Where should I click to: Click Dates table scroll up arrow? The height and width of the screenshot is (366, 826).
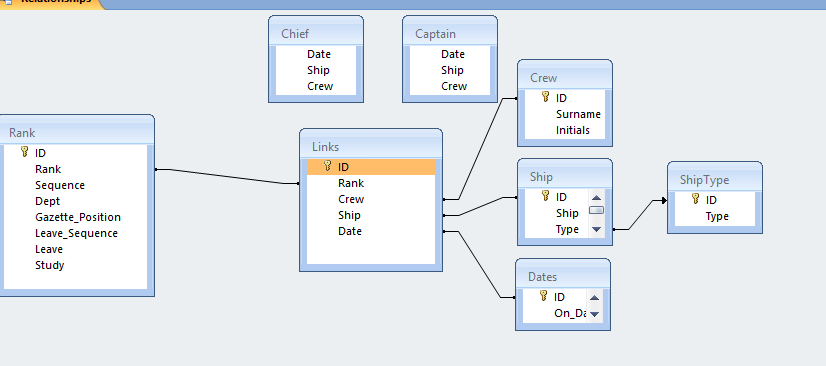[x=595, y=298]
